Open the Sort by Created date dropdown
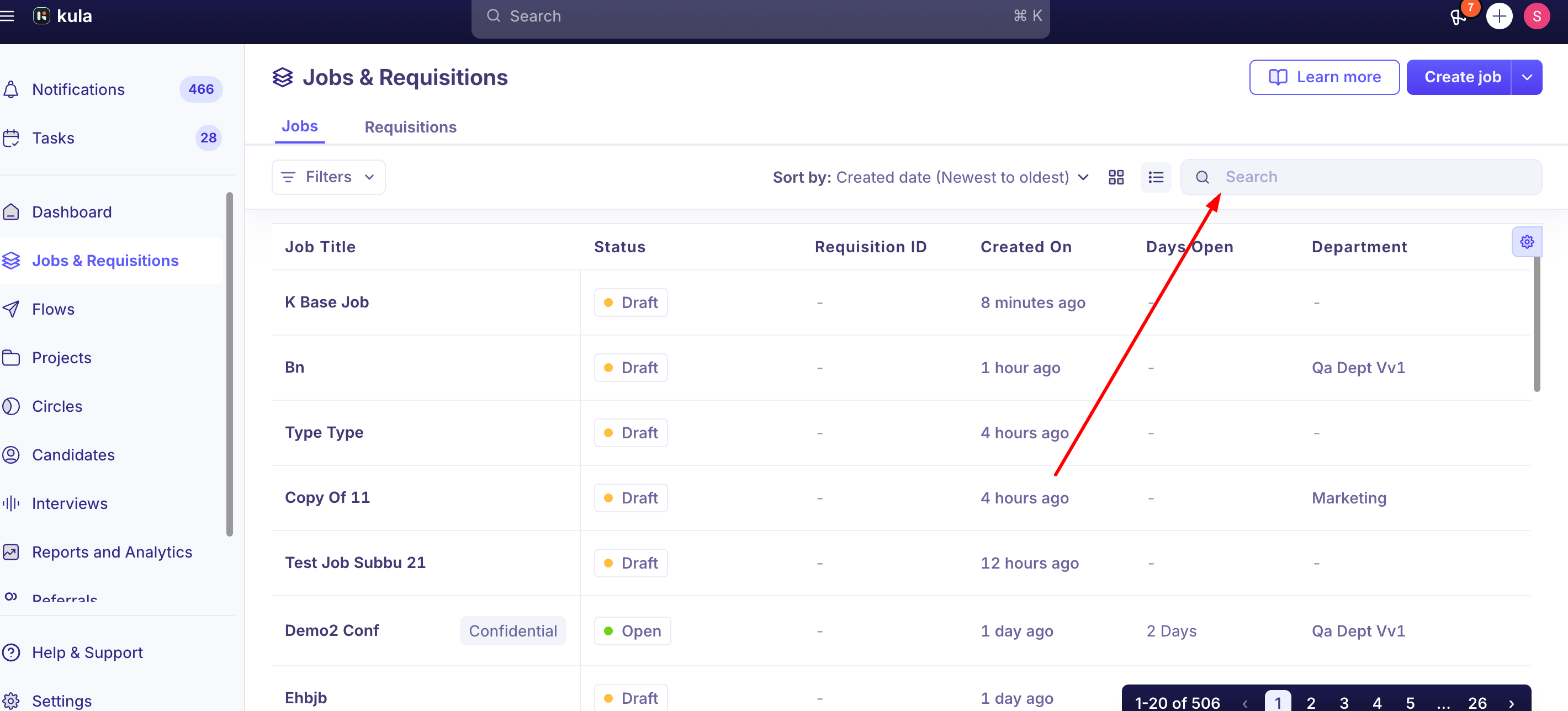1568x711 pixels. point(930,177)
